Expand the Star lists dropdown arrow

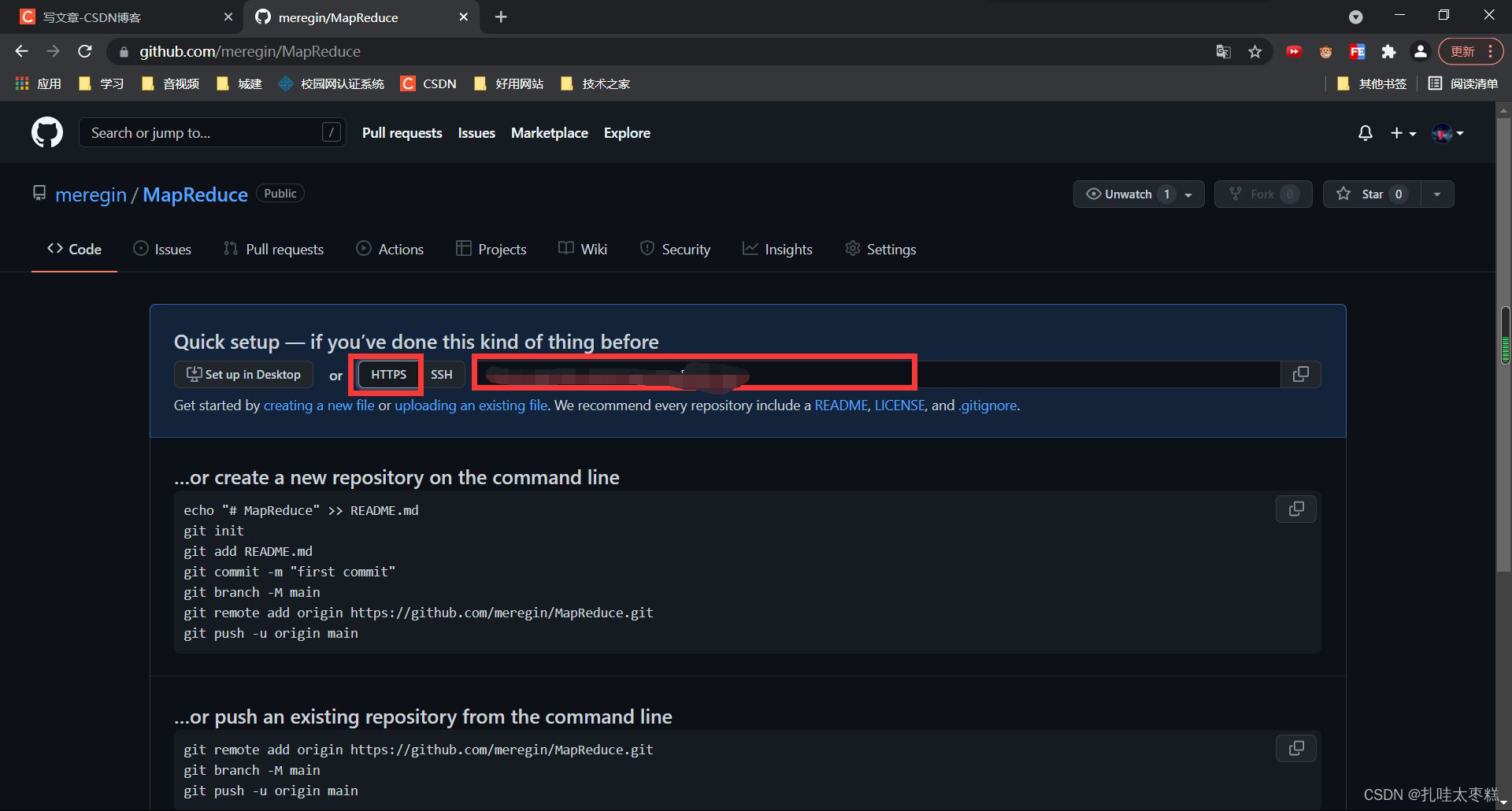1437,194
